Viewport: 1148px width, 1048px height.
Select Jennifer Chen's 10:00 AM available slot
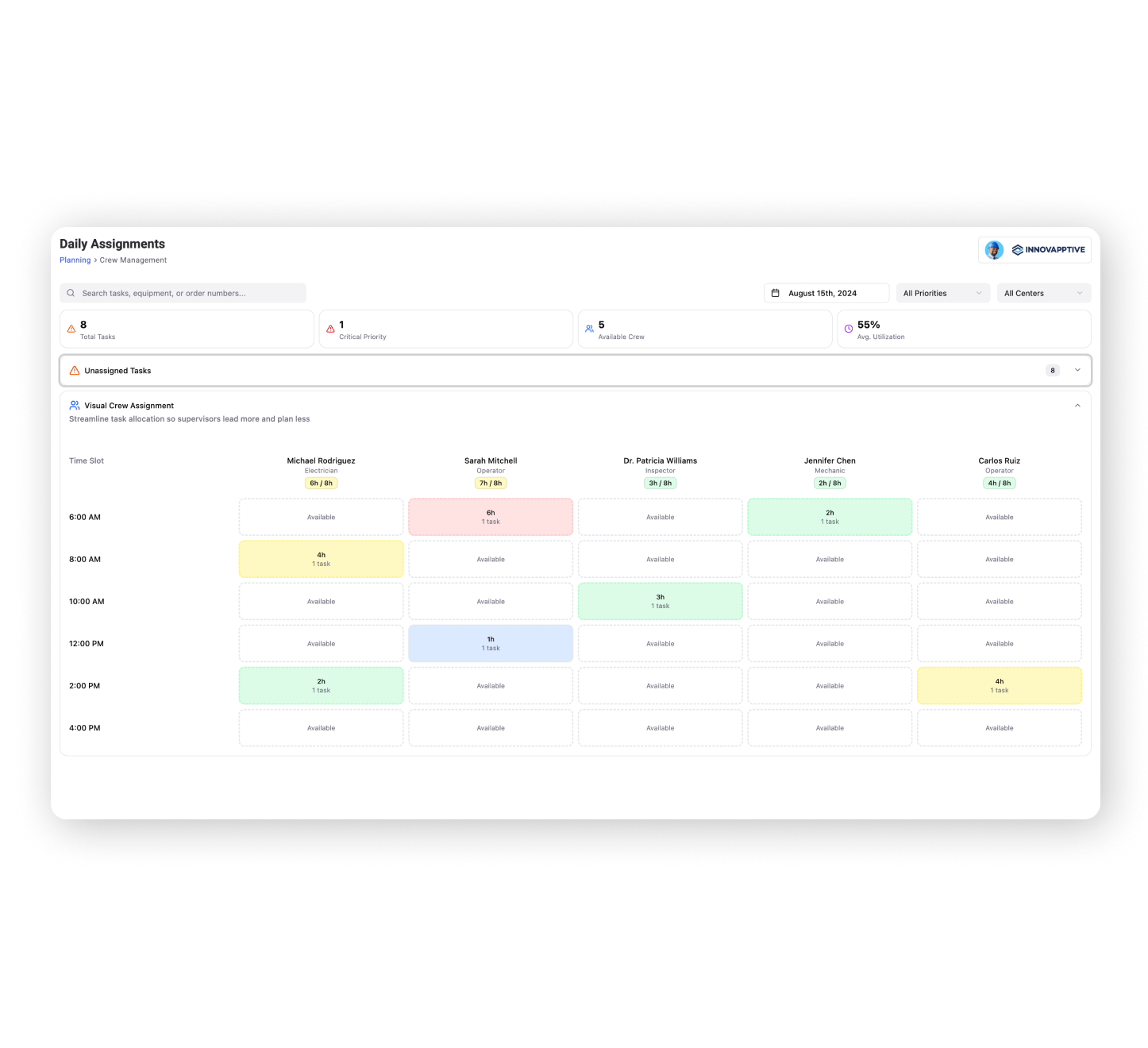pyautogui.click(x=830, y=601)
